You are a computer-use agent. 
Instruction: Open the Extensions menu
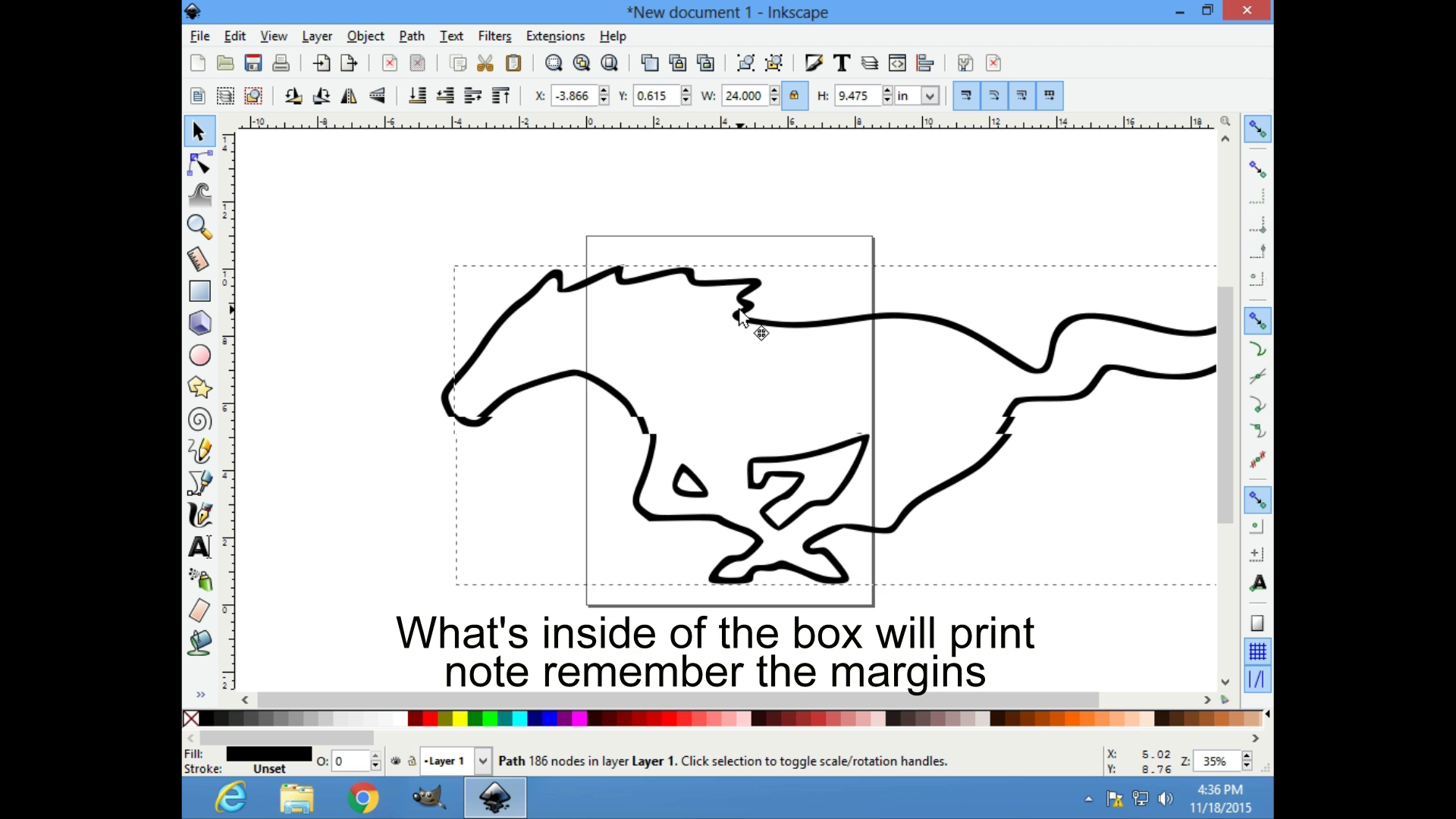click(555, 36)
